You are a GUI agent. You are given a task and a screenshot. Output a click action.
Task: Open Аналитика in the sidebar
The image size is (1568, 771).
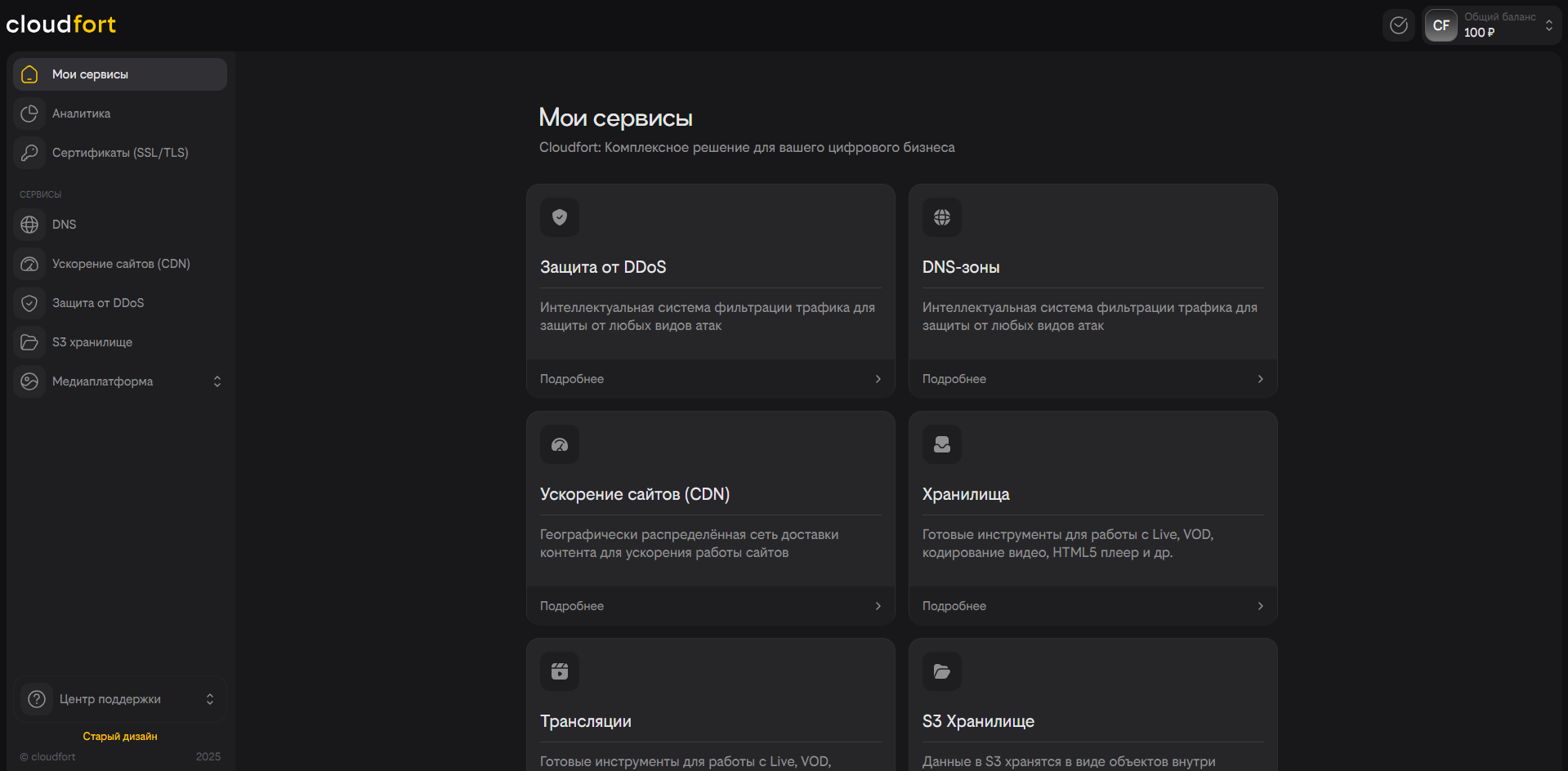pyautogui.click(x=81, y=114)
